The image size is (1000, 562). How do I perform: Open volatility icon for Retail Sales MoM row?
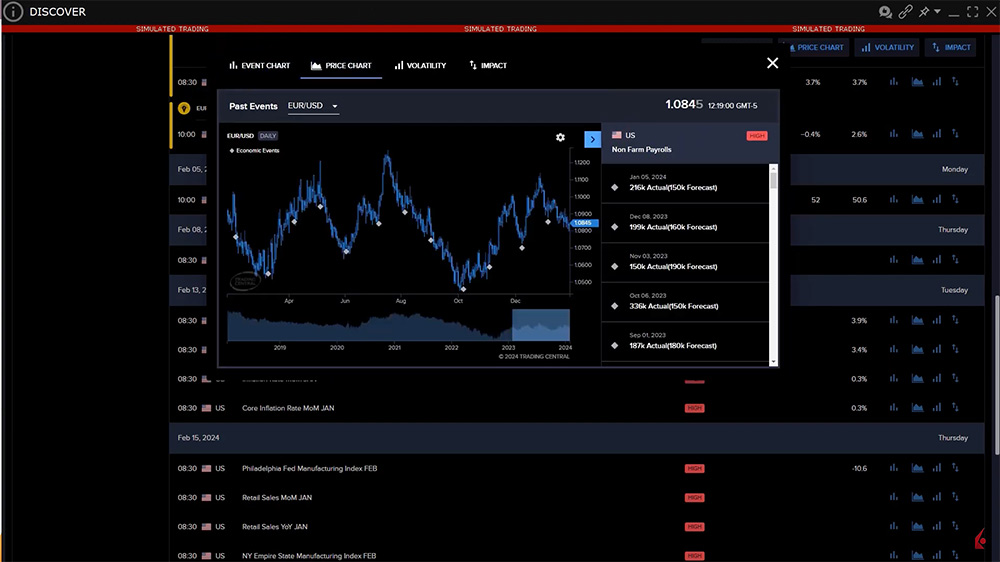coord(936,498)
